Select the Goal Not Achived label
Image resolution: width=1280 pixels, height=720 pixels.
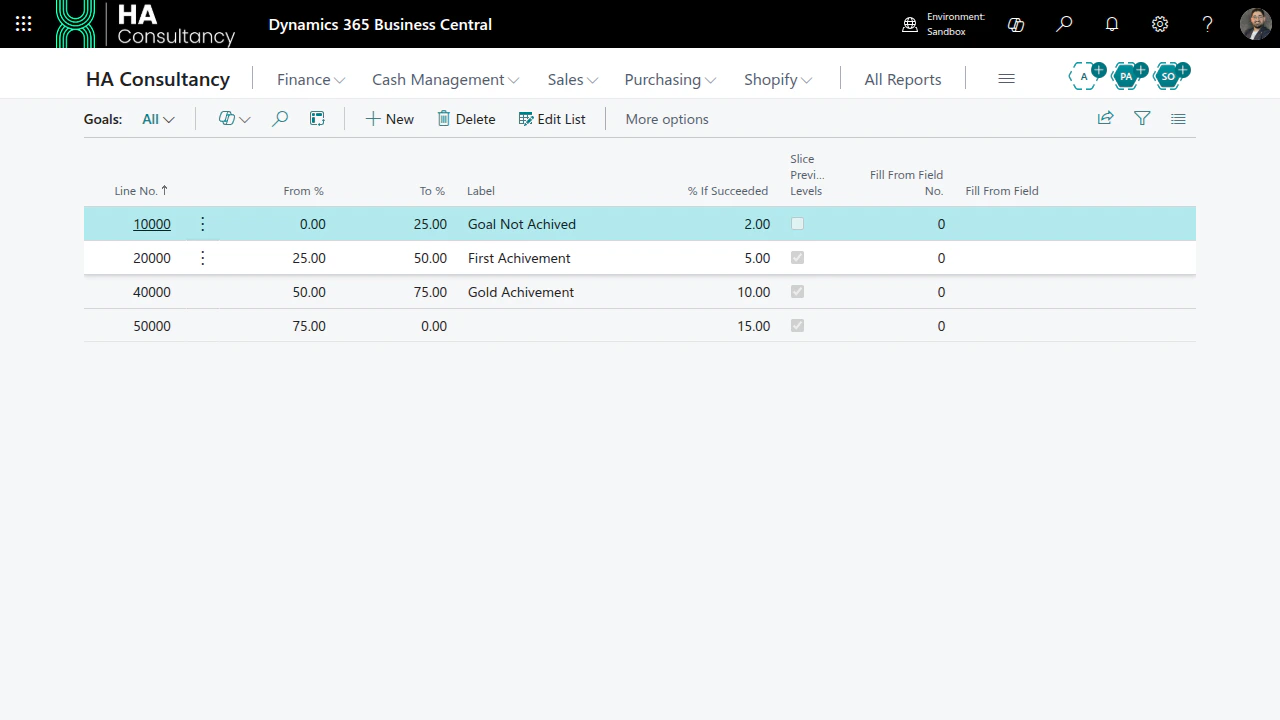(522, 224)
